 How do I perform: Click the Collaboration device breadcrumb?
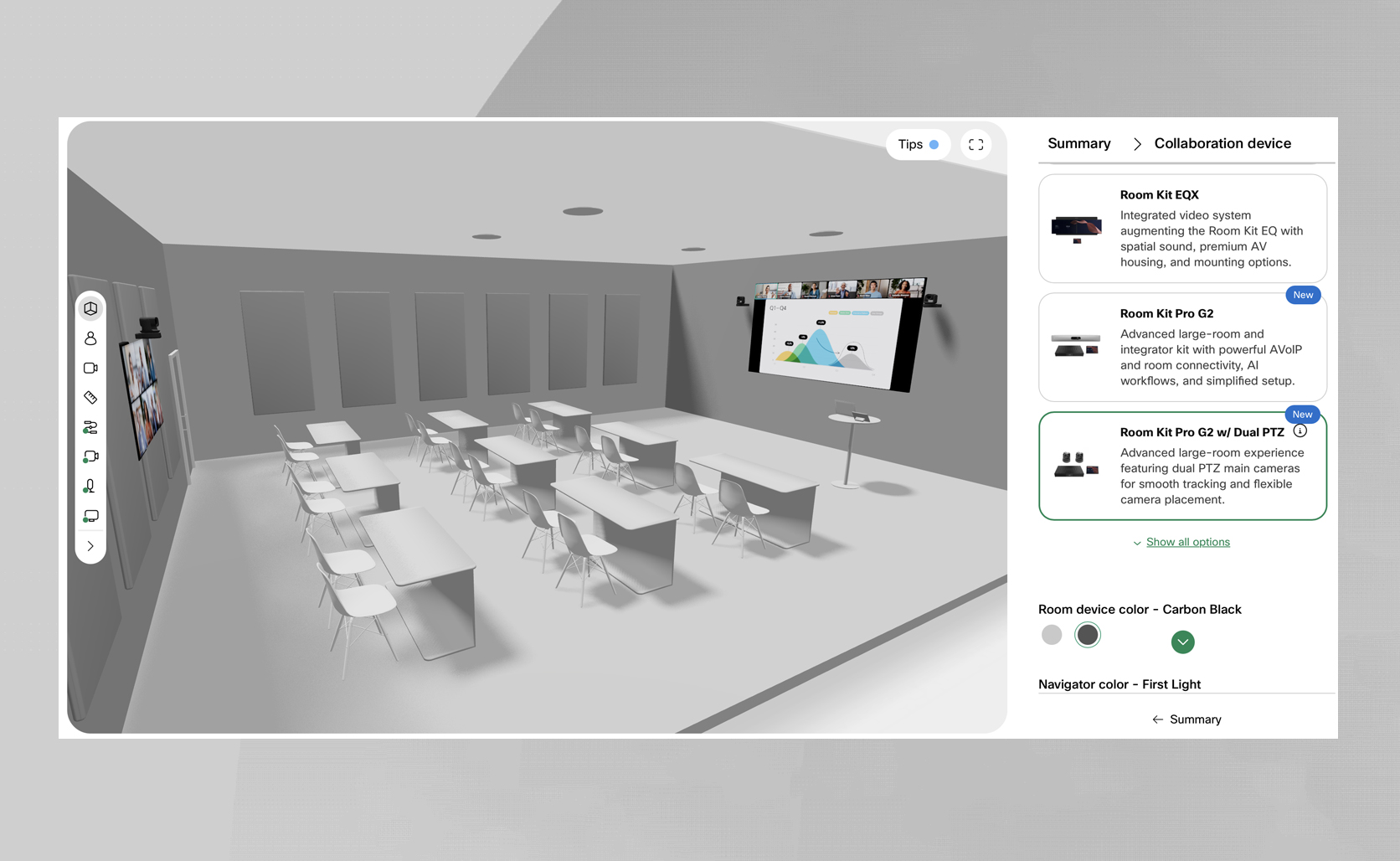pos(1222,143)
